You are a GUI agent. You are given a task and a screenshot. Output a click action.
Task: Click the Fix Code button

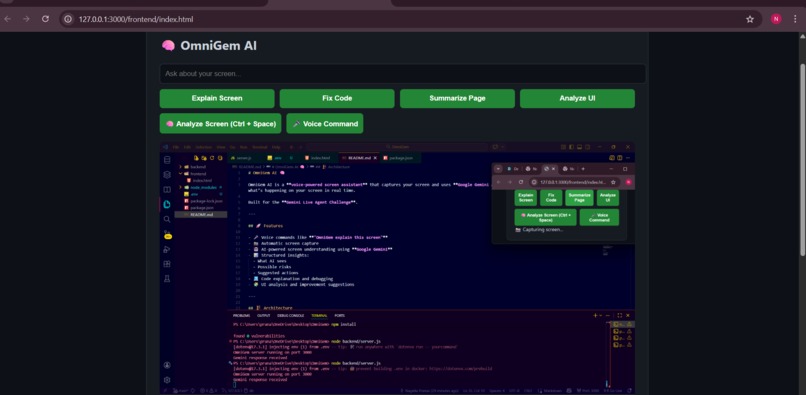[x=337, y=98]
